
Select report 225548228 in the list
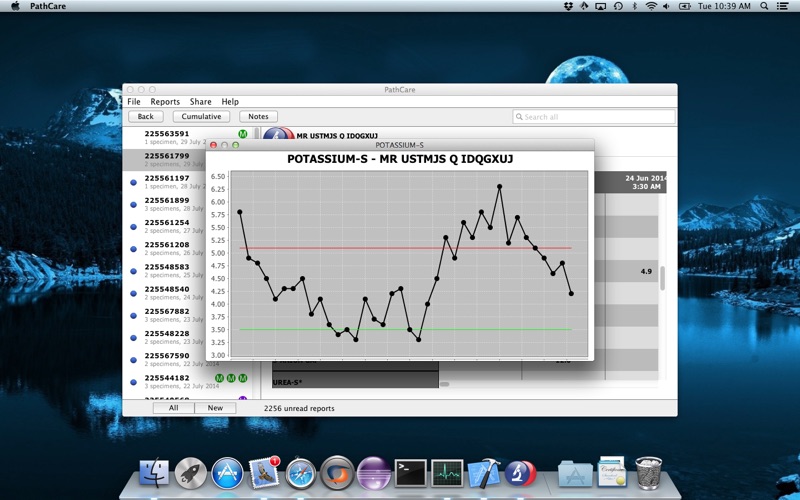click(x=164, y=337)
